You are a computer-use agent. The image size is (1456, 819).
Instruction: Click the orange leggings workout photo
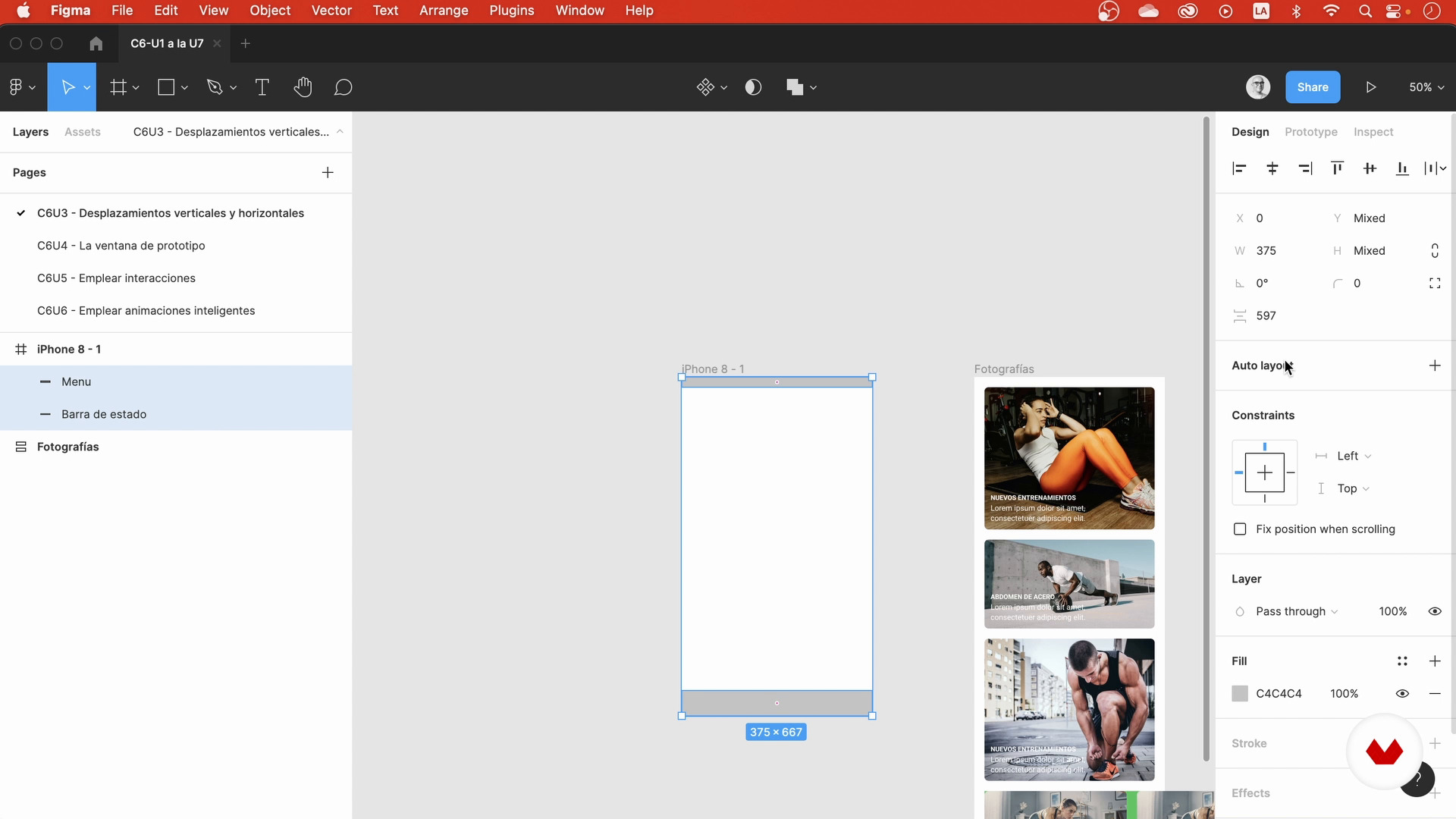click(1069, 458)
